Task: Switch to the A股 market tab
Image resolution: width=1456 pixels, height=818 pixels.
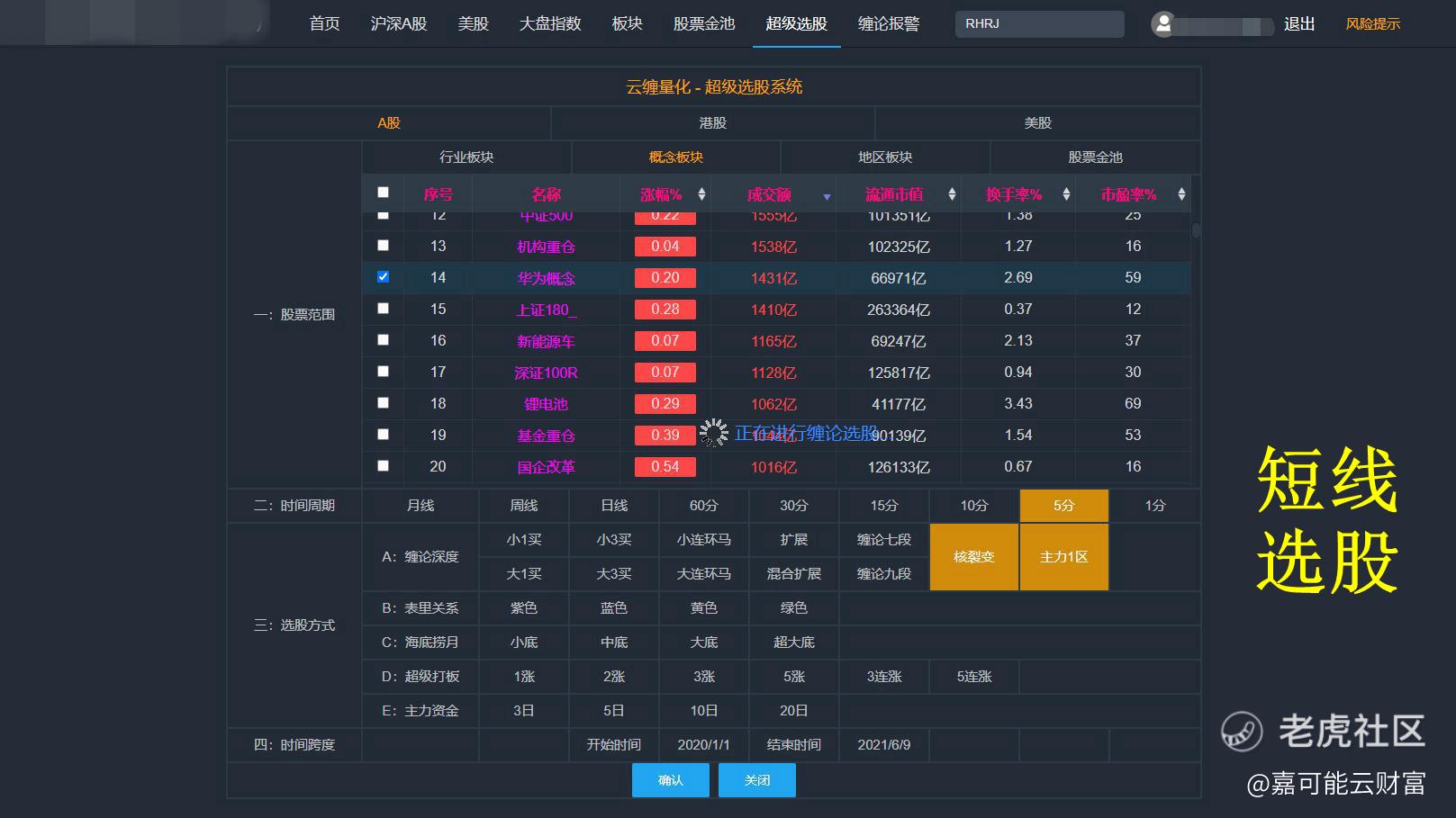Action: [x=389, y=123]
